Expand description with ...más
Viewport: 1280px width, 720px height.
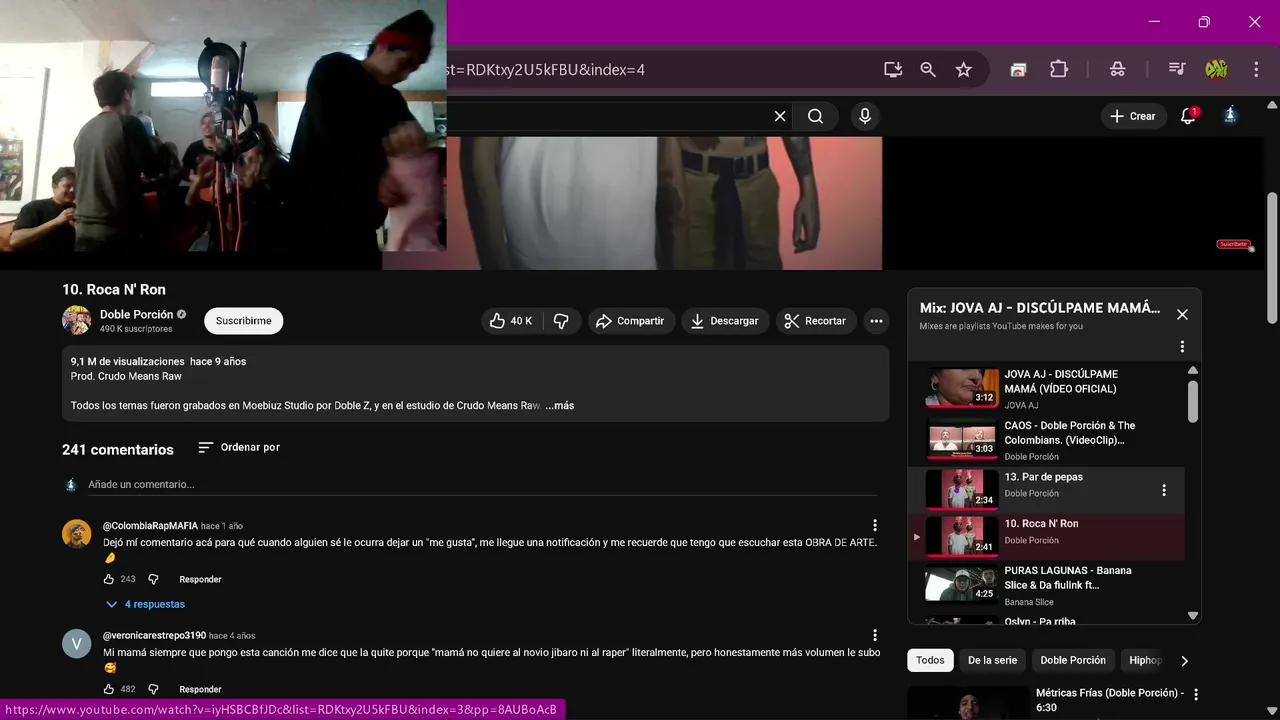pos(560,406)
